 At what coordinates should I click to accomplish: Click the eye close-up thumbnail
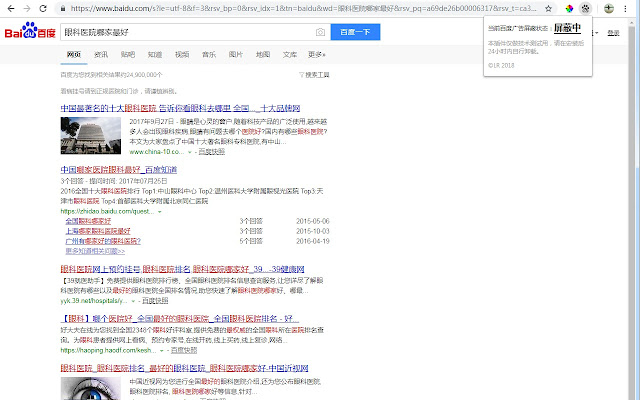point(91,388)
